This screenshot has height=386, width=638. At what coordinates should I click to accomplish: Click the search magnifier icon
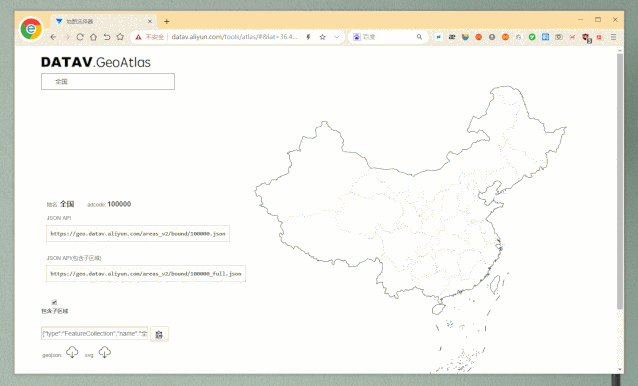pos(420,37)
